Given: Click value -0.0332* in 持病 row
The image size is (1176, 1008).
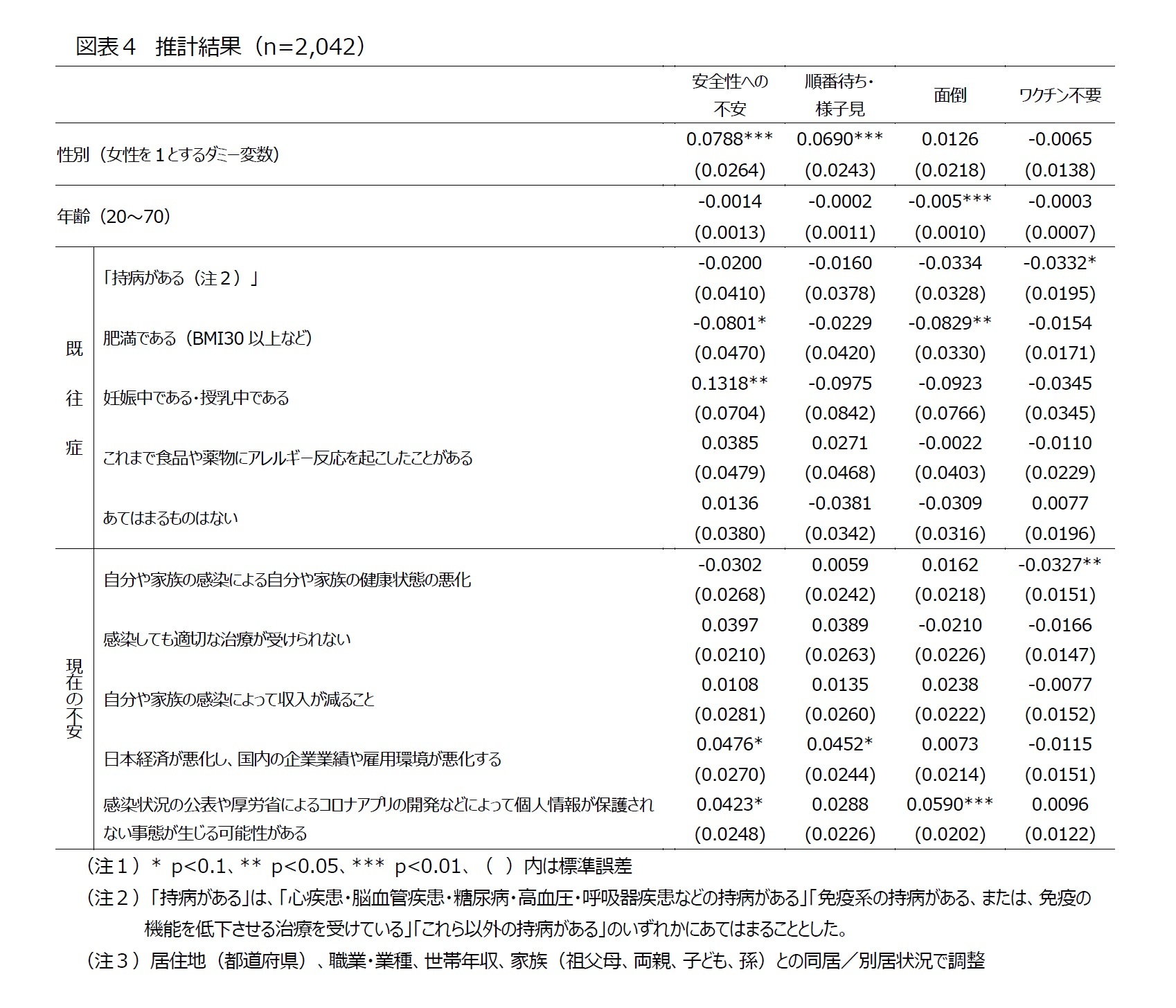Looking at the screenshot, I should click(1060, 263).
